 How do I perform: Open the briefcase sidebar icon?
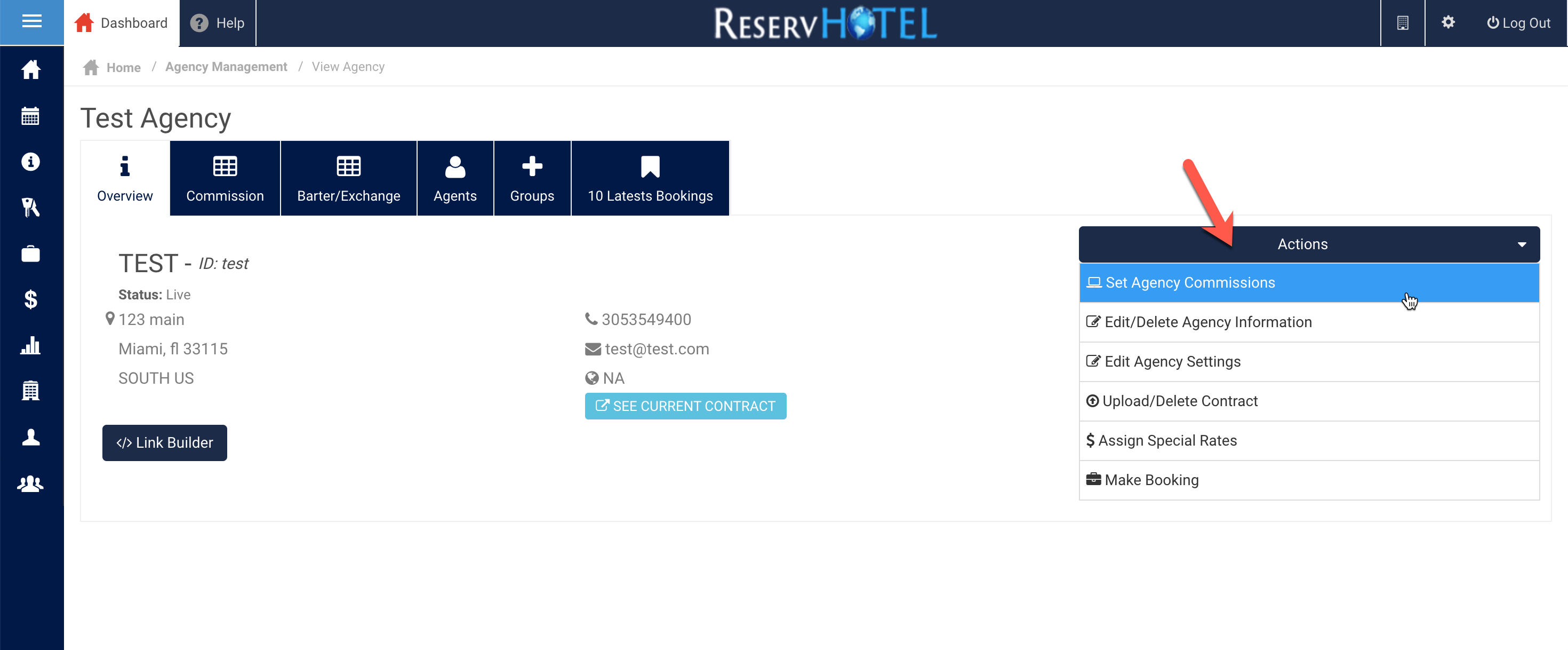click(30, 253)
